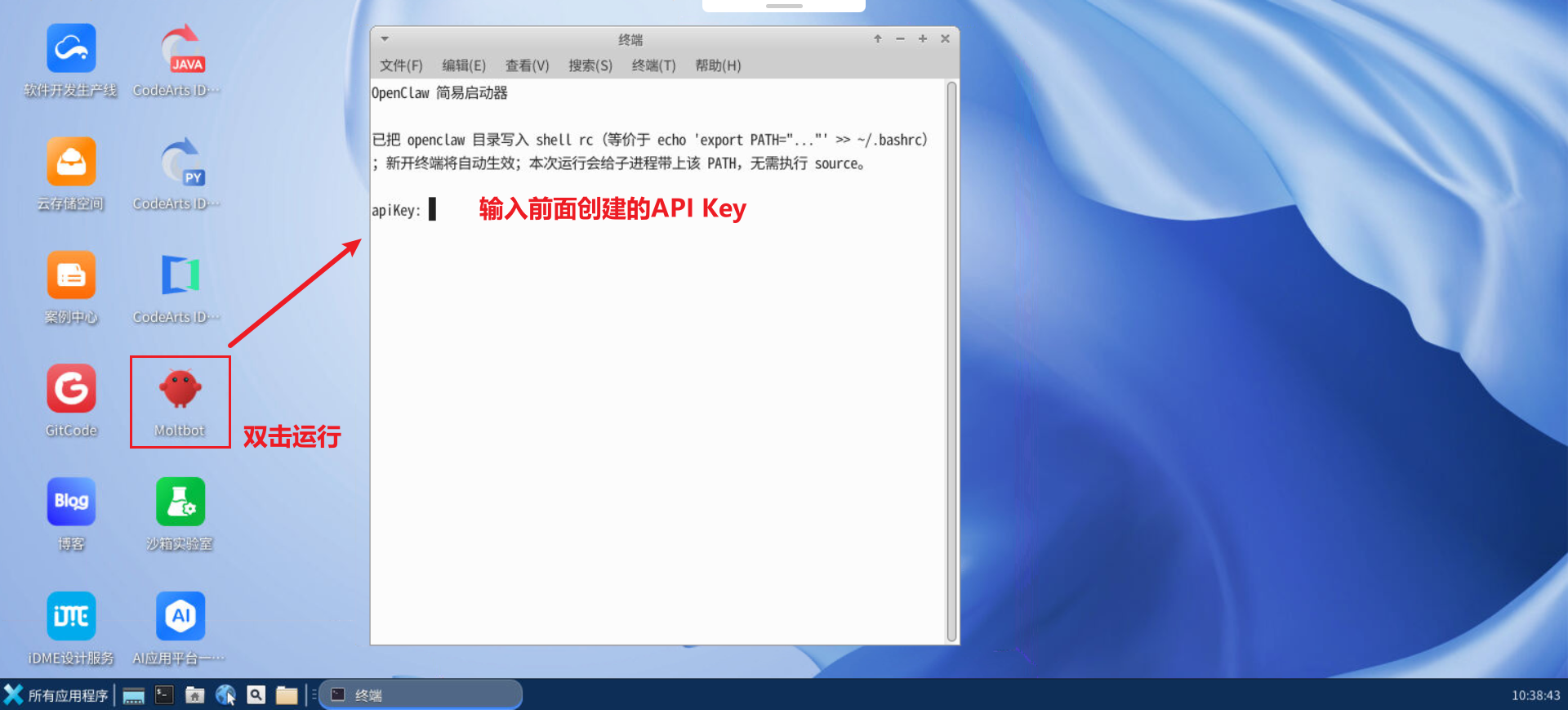The width and height of the screenshot is (1568, 710).
Task: Click the terminal title bar labeled 终端
Action: (x=630, y=39)
